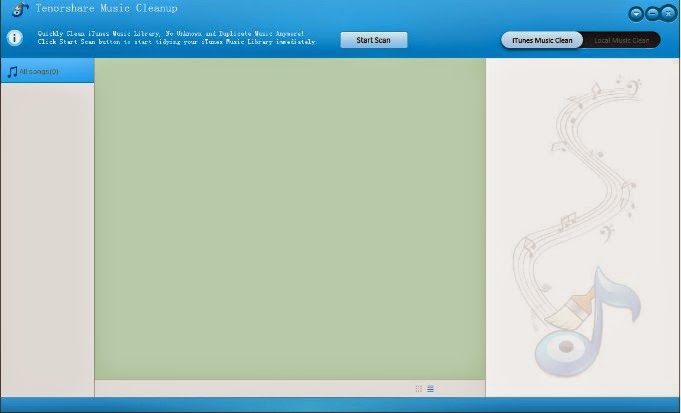Select All songs(0) in the sidebar
The width and height of the screenshot is (681, 413).
pyautogui.click(x=47, y=71)
